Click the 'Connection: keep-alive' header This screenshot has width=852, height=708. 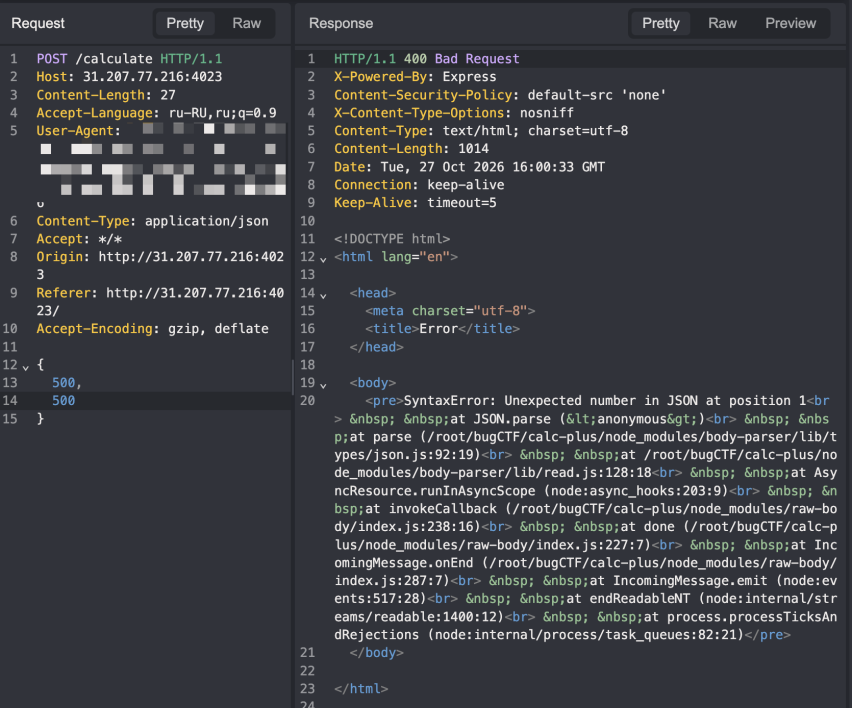pos(419,185)
